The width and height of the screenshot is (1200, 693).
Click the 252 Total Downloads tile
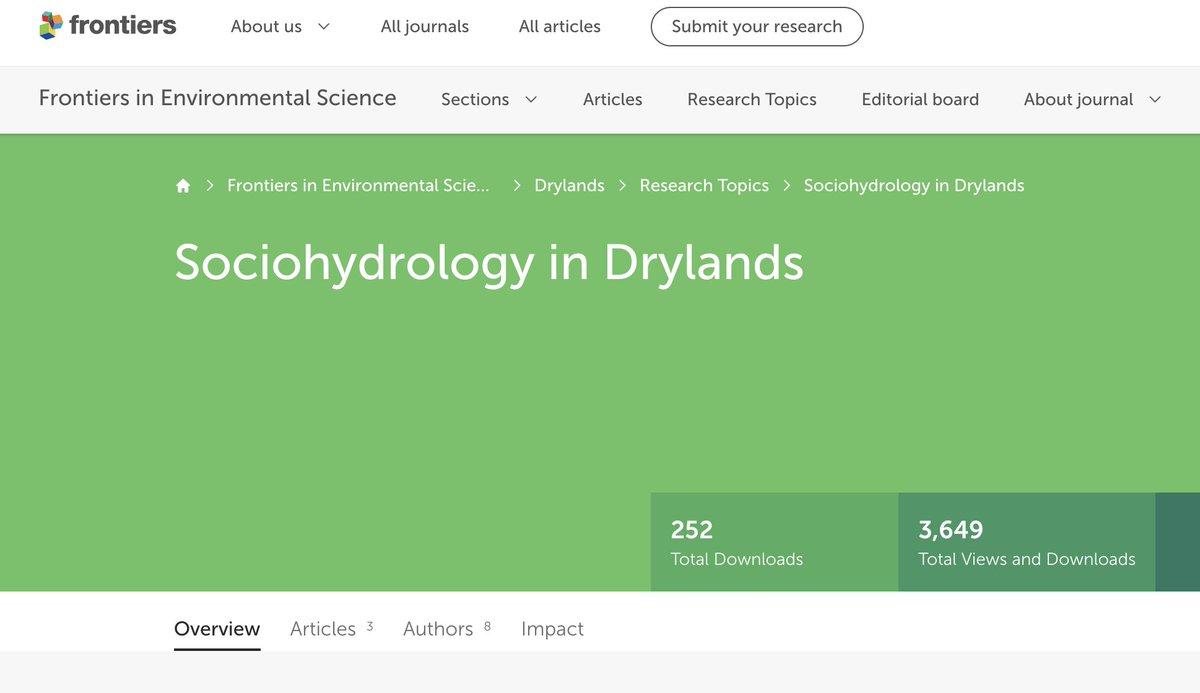click(774, 542)
